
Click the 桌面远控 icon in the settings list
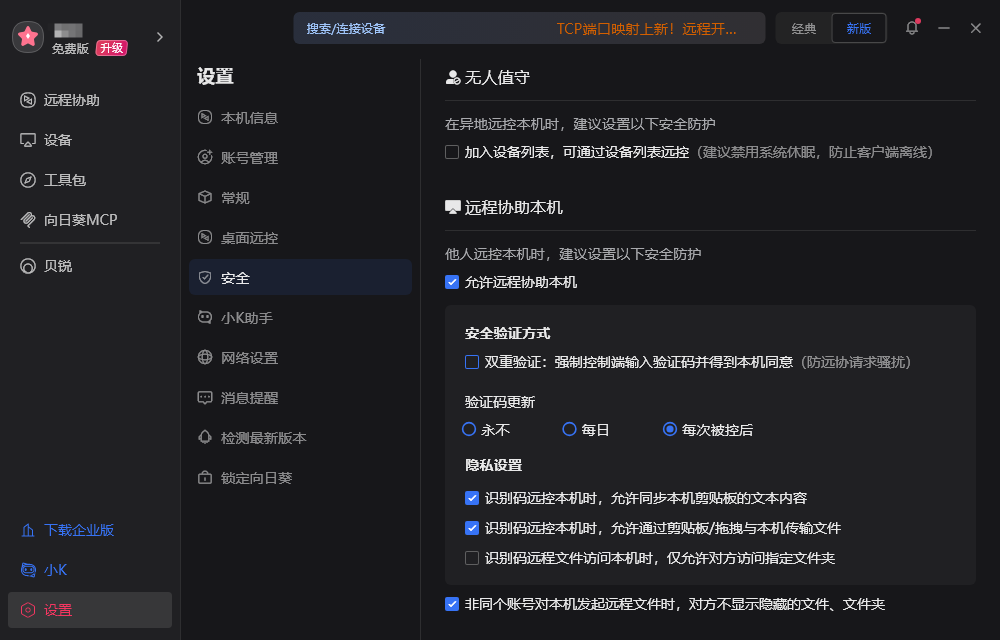click(205, 237)
